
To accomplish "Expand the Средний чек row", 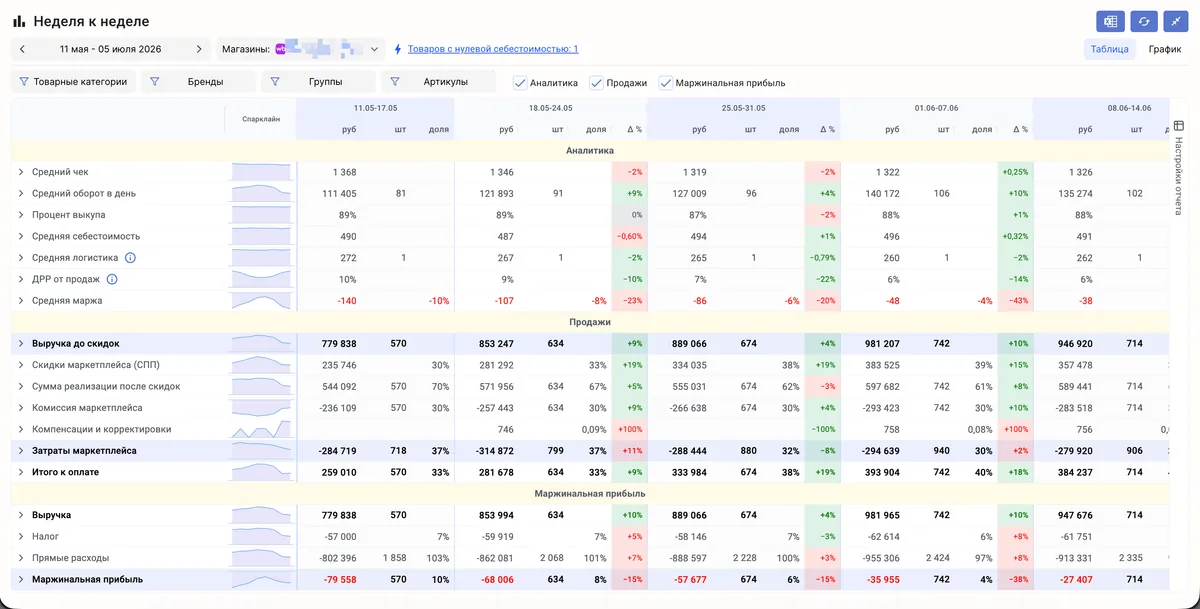I will (20, 172).
